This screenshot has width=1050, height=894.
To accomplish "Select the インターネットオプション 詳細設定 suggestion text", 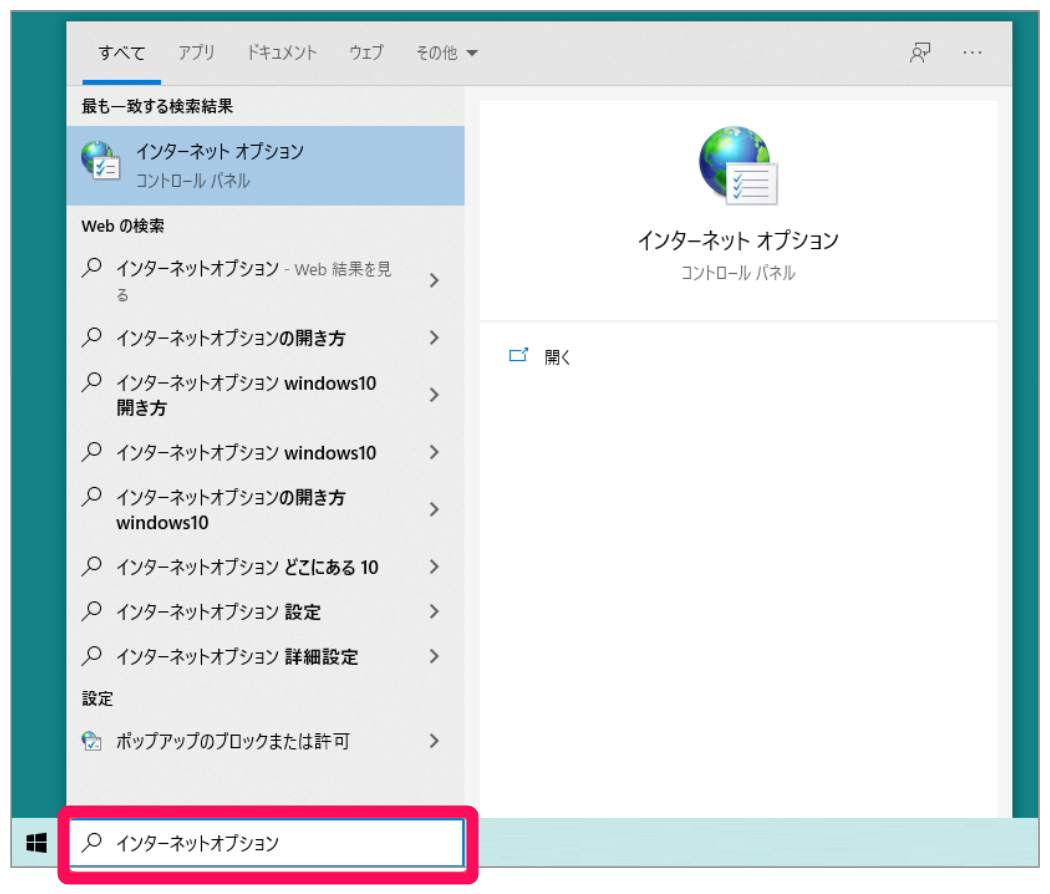I will tap(237, 656).
